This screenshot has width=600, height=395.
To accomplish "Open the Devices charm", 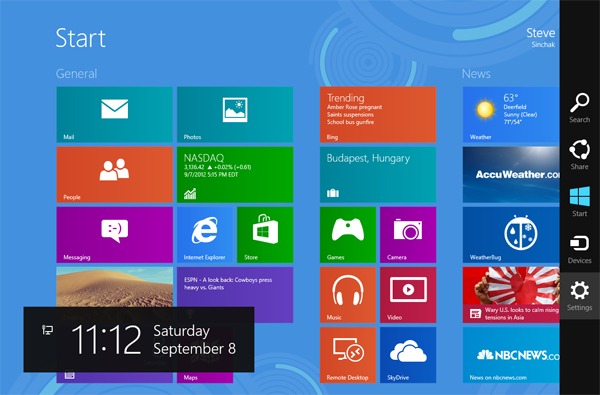I will (x=579, y=248).
